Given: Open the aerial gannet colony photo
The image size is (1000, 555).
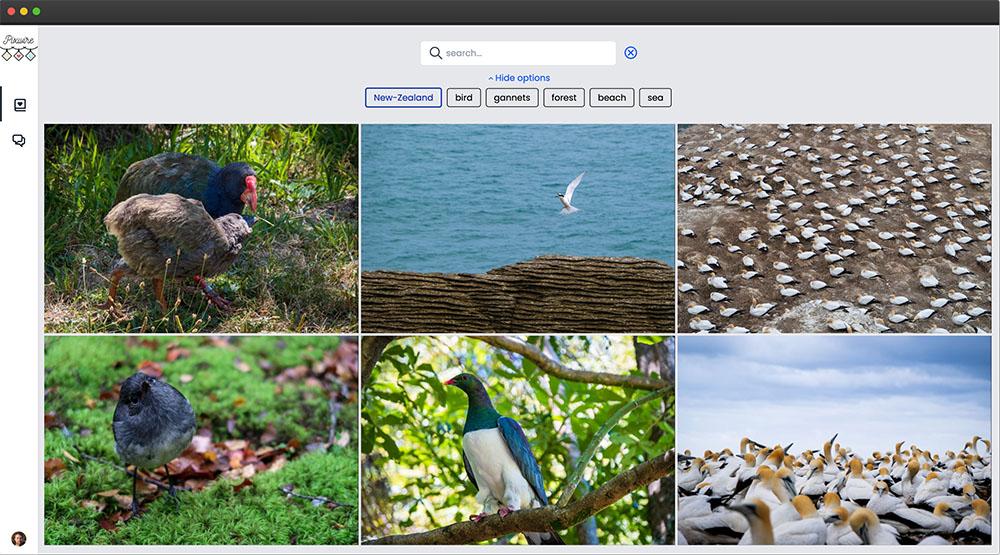Looking at the screenshot, I should pyautogui.click(x=834, y=228).
